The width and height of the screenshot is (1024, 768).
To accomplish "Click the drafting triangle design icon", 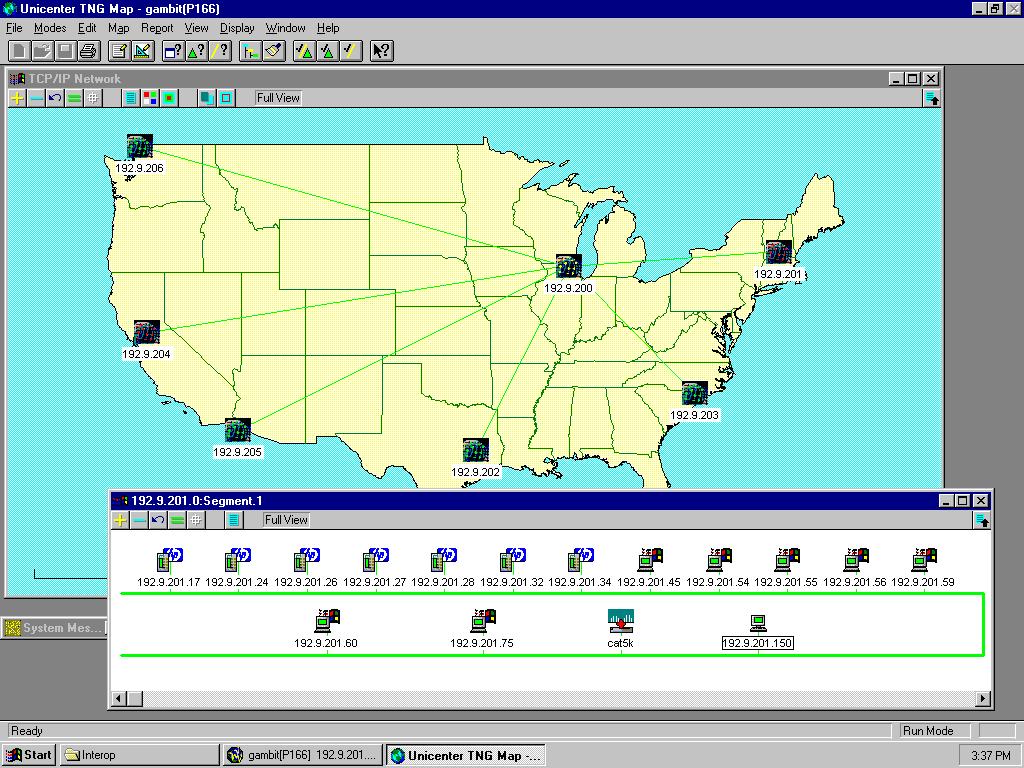I will coord(142,51).
